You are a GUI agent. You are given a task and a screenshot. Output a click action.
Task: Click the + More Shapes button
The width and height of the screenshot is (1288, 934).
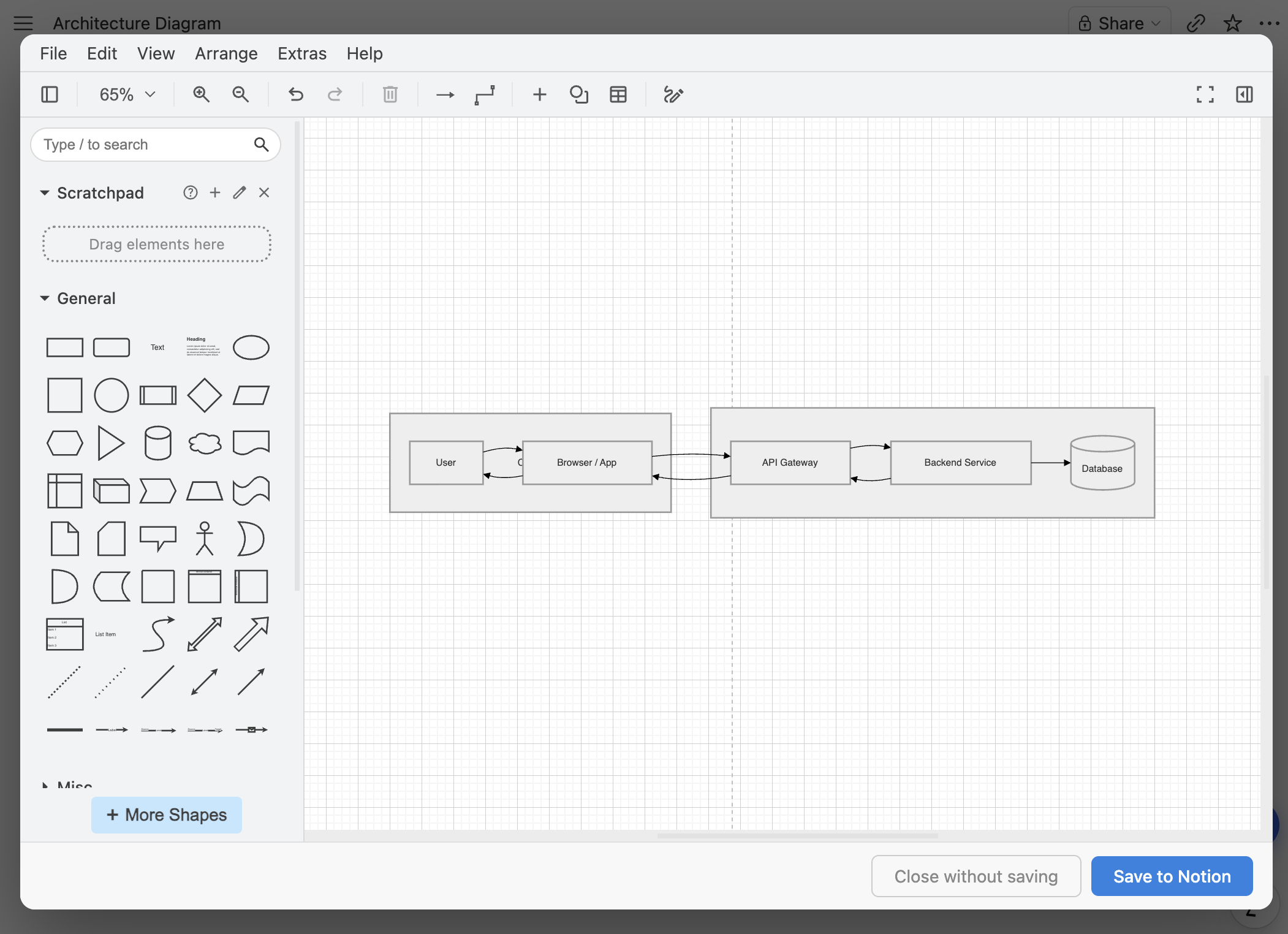pyautogui.click(x=167, y=814)
